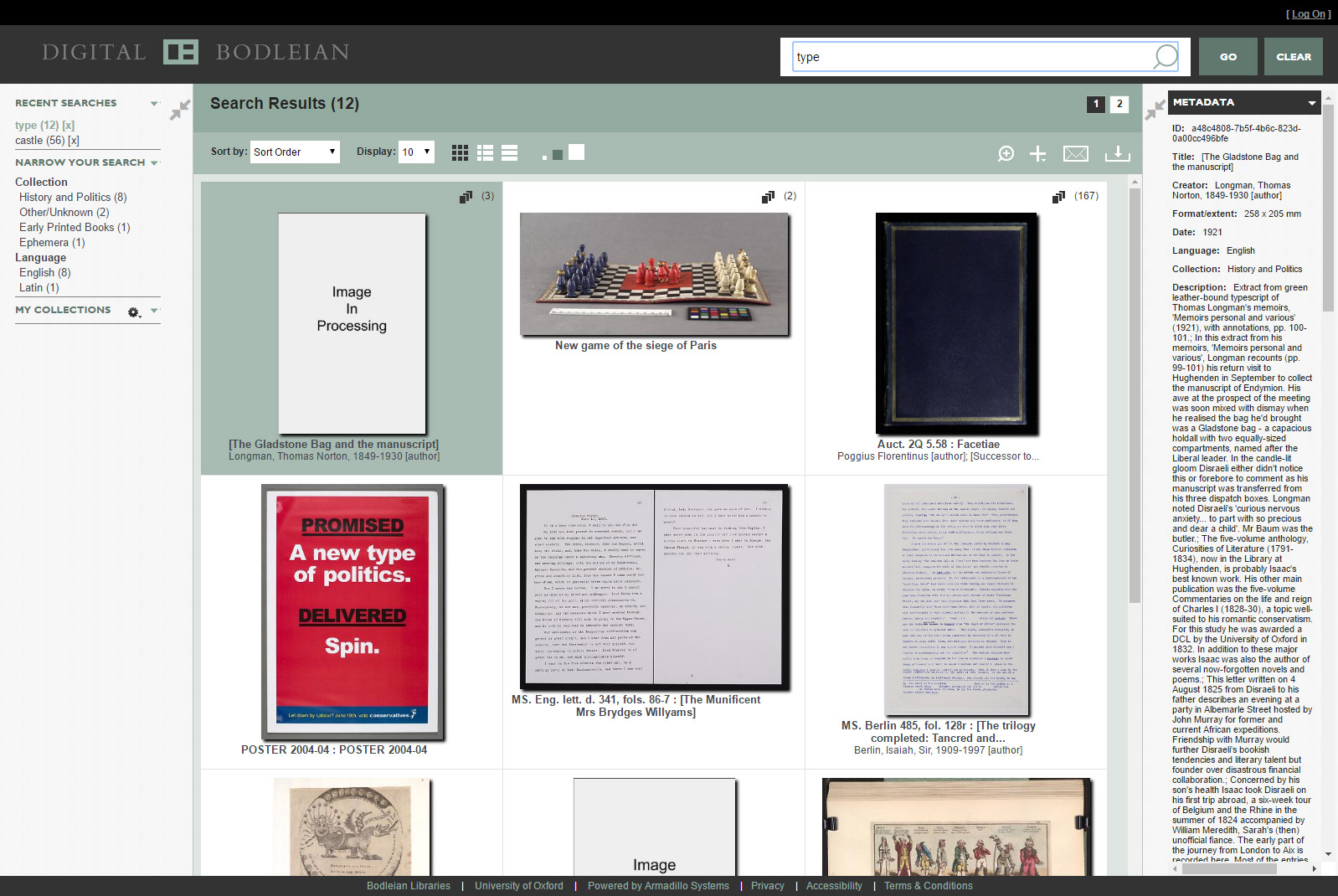Image resolution: width=1338 pixels, height=896 pixels.
Task: Open MS. Eng. lett. d. 341 thumbnail
Action: click(654, 588)
